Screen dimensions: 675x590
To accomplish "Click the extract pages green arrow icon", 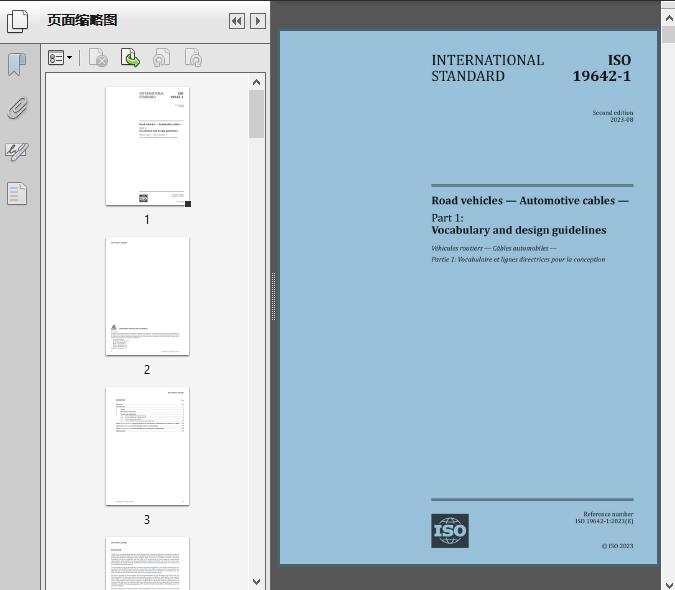I will pyautogui.click(x=130, y=58).
